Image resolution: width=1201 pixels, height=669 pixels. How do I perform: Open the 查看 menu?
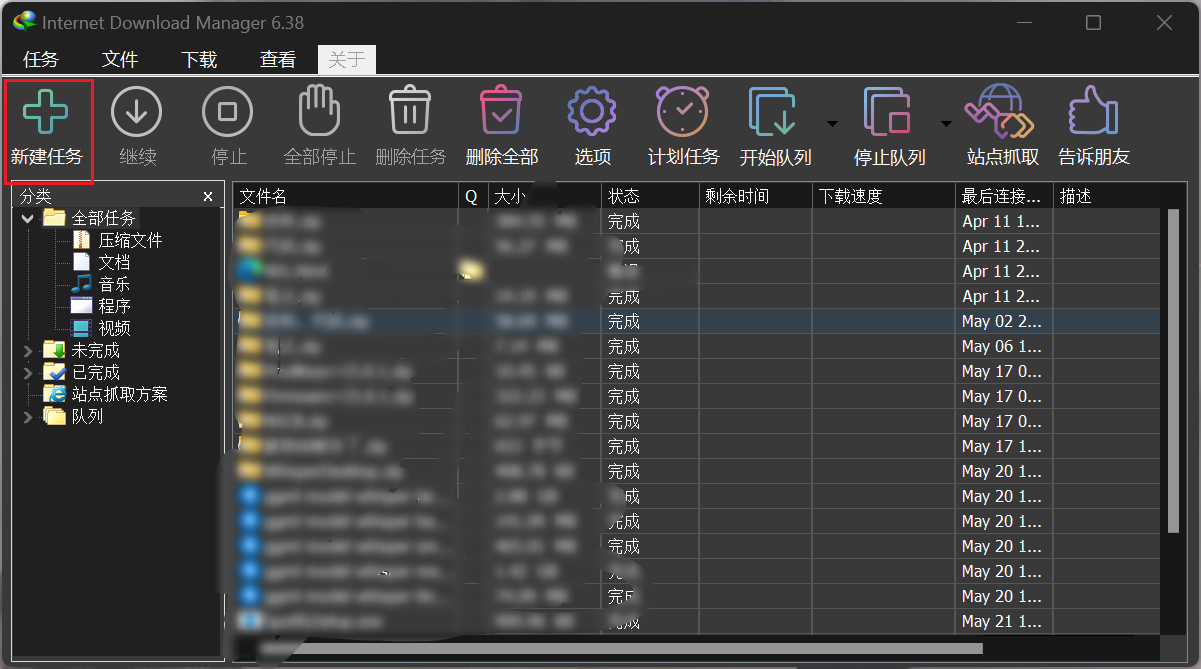pos(278,60)
